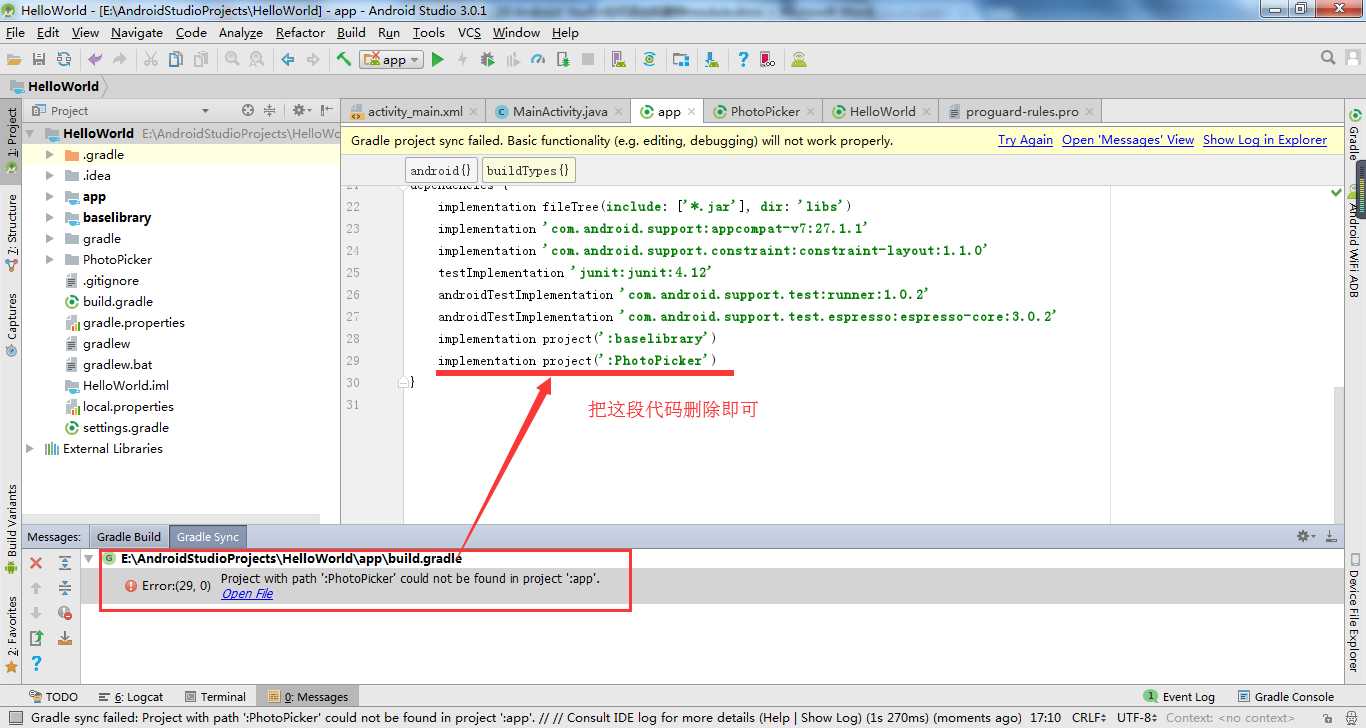
Task: Click the Copy toolbar icon
Action: coord(176,60)
